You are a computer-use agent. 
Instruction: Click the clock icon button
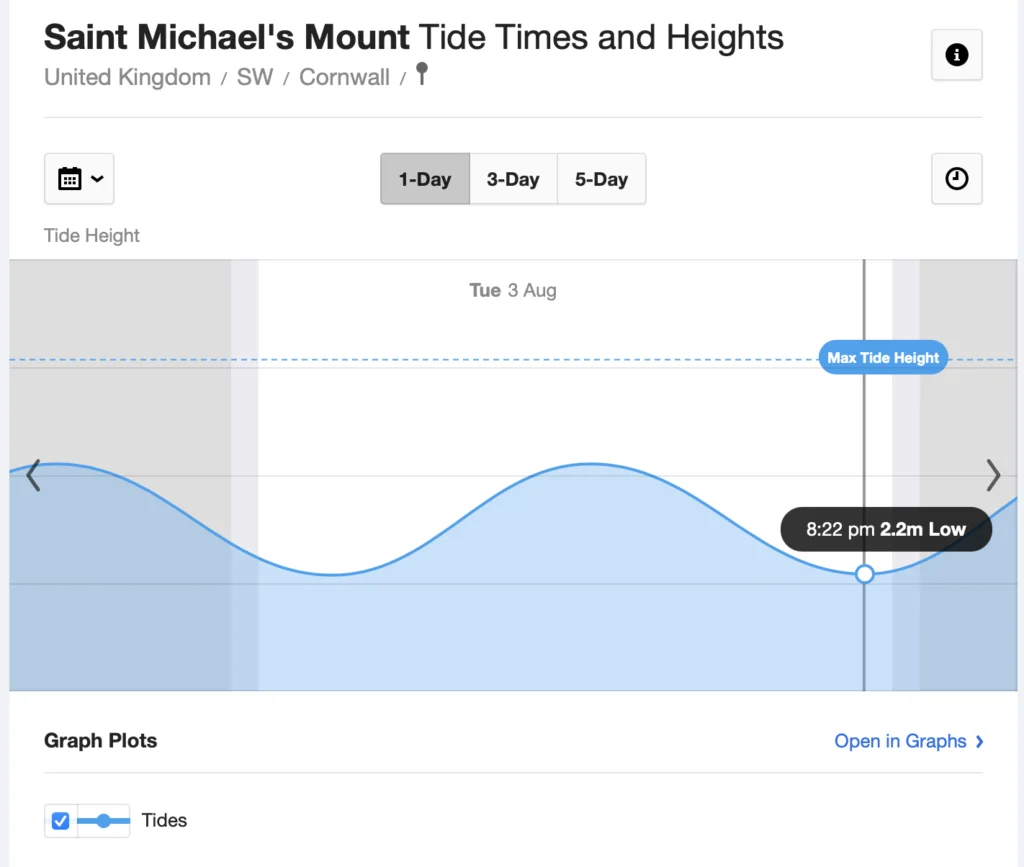click(x=956, y=179)
